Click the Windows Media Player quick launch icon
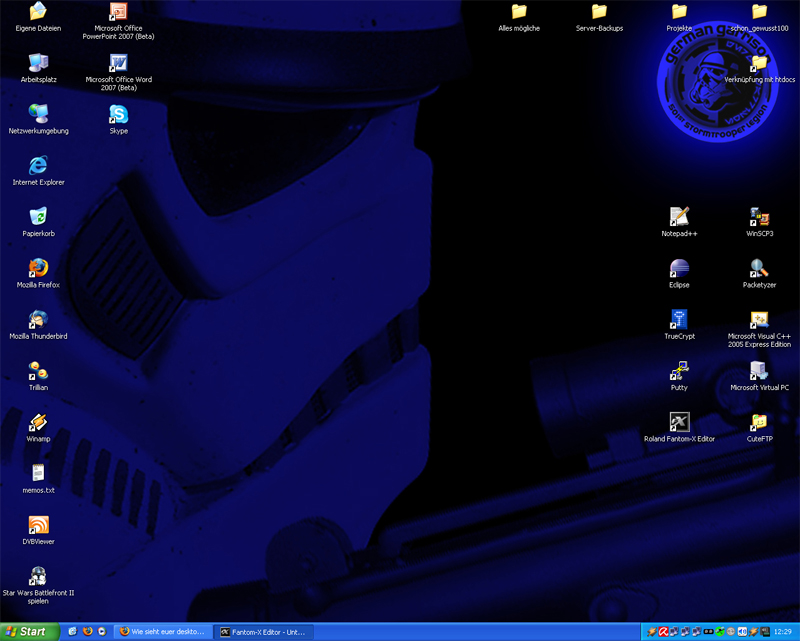Viewport: 800px width, 641px height. point(102,632)
